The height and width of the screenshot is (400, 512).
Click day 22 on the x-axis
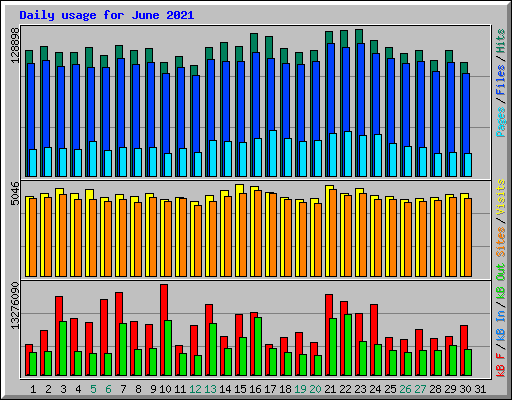(x=345, y=389)
